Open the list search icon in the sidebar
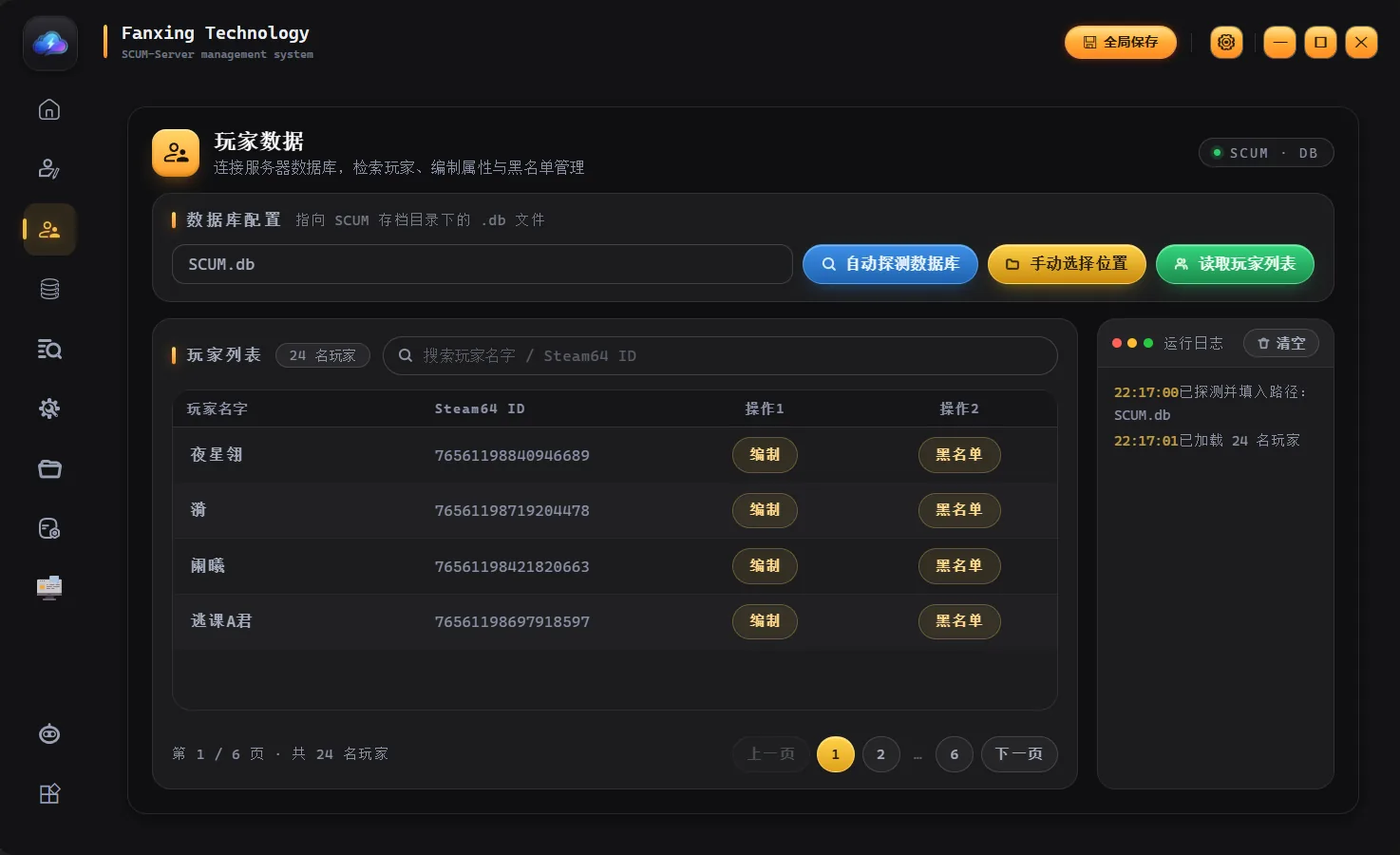The width and height of the screenshot is (1400, 855). point(49,350)
